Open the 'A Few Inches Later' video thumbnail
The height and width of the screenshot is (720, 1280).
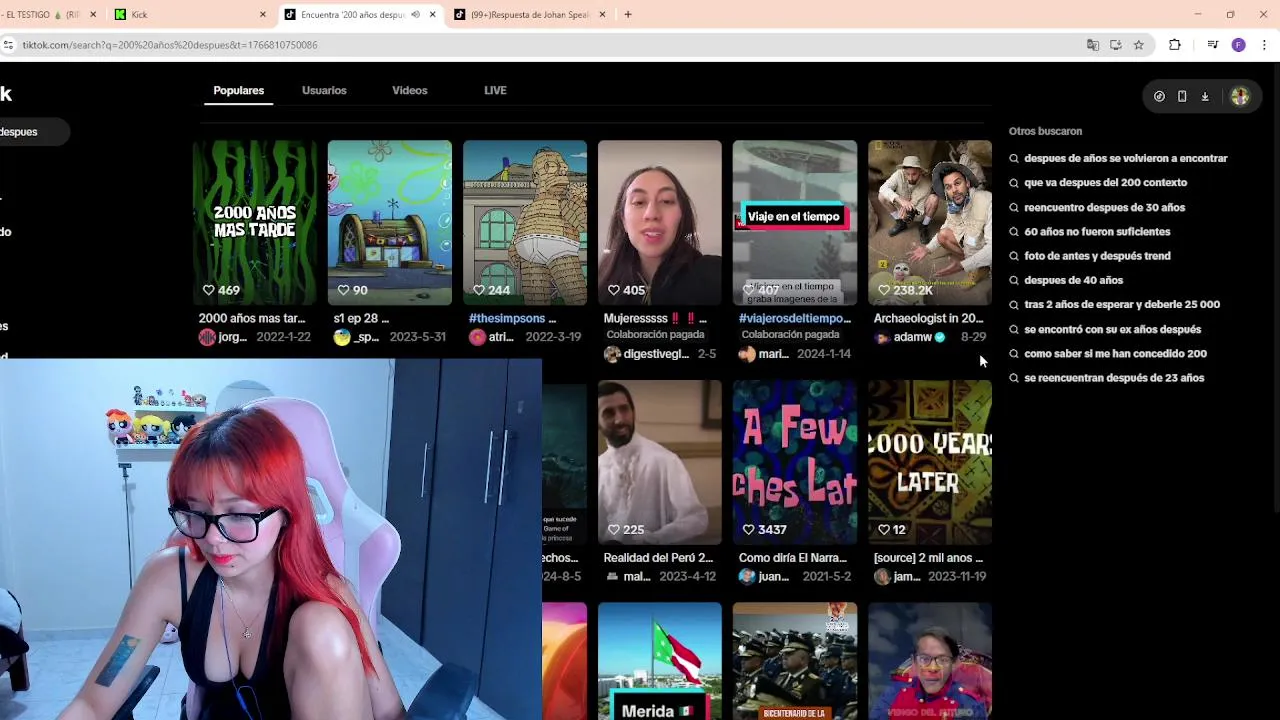click(795, 462)
